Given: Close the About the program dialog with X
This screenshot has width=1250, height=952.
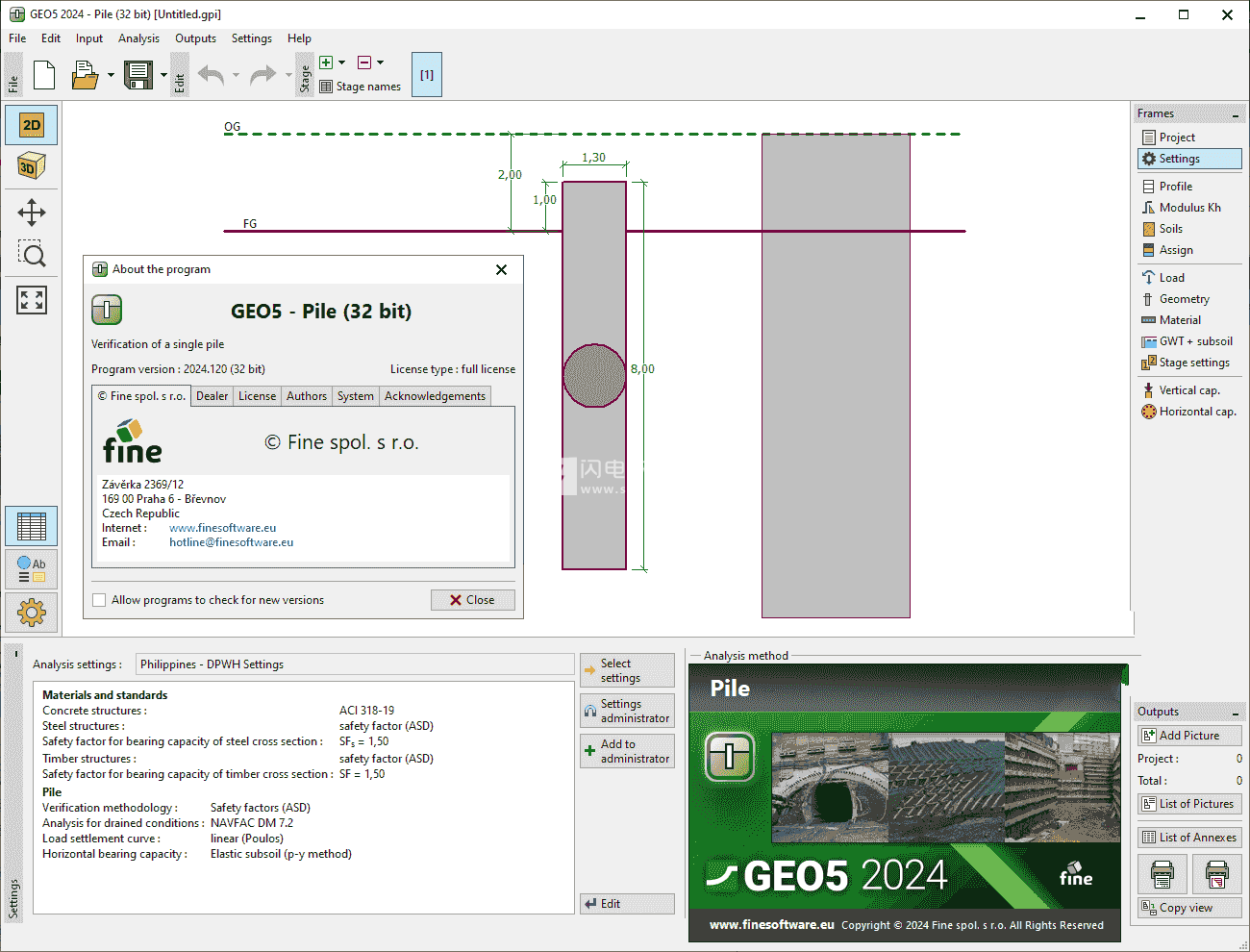Looking at the screenshot, I should [501, 269].
